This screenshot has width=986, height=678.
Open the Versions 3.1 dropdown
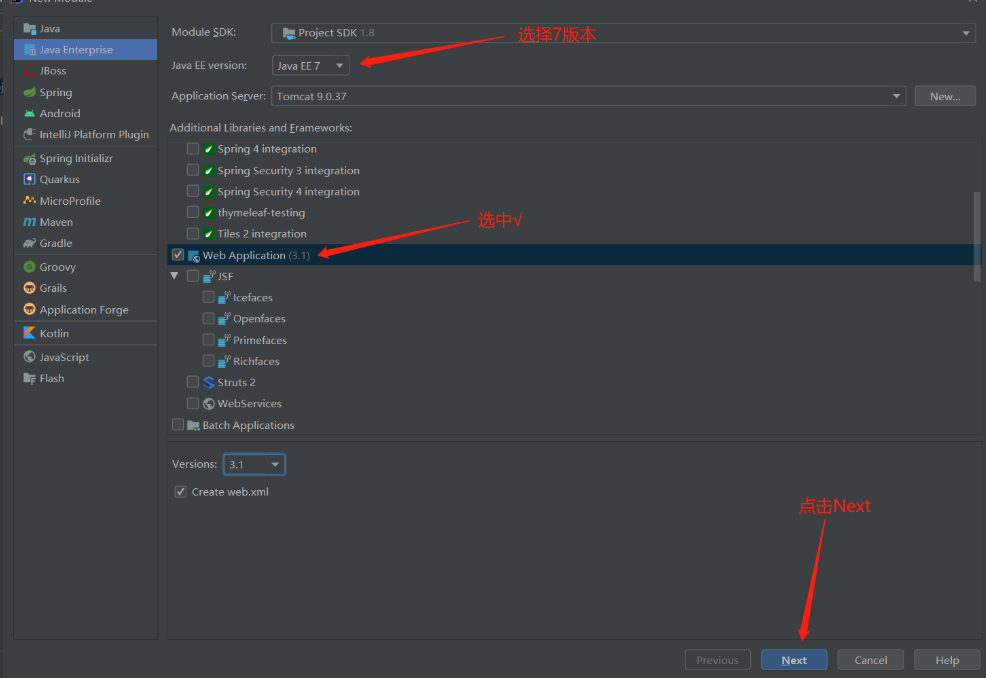point(254,464)
